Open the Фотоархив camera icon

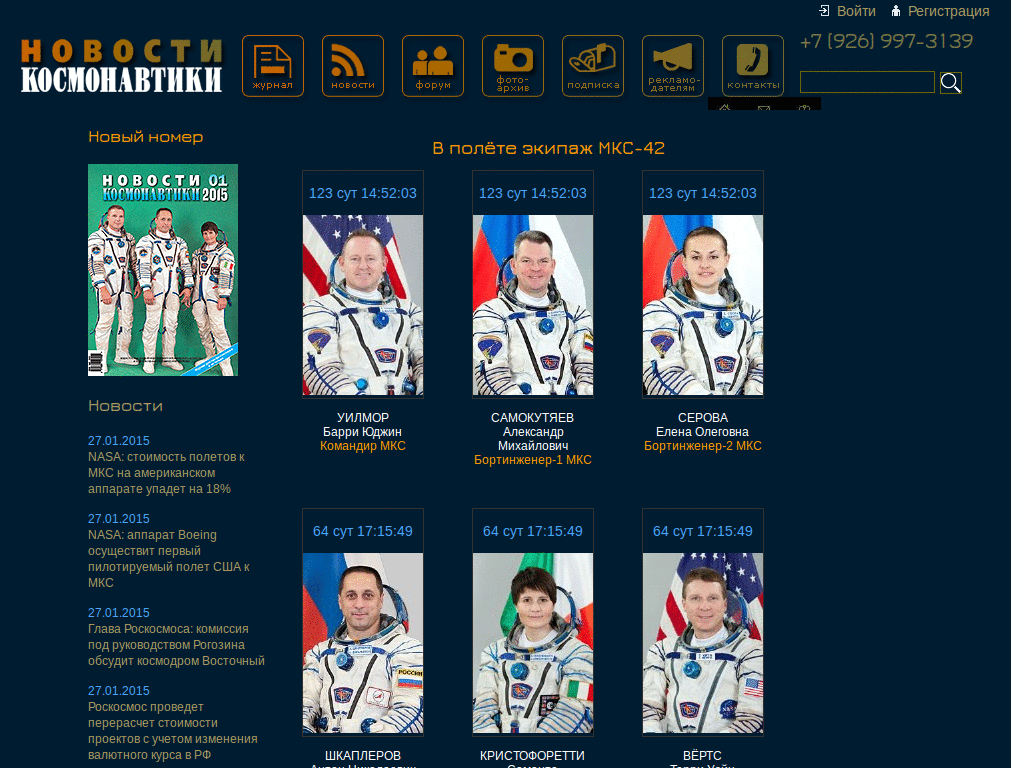click(x=512, y=66)
